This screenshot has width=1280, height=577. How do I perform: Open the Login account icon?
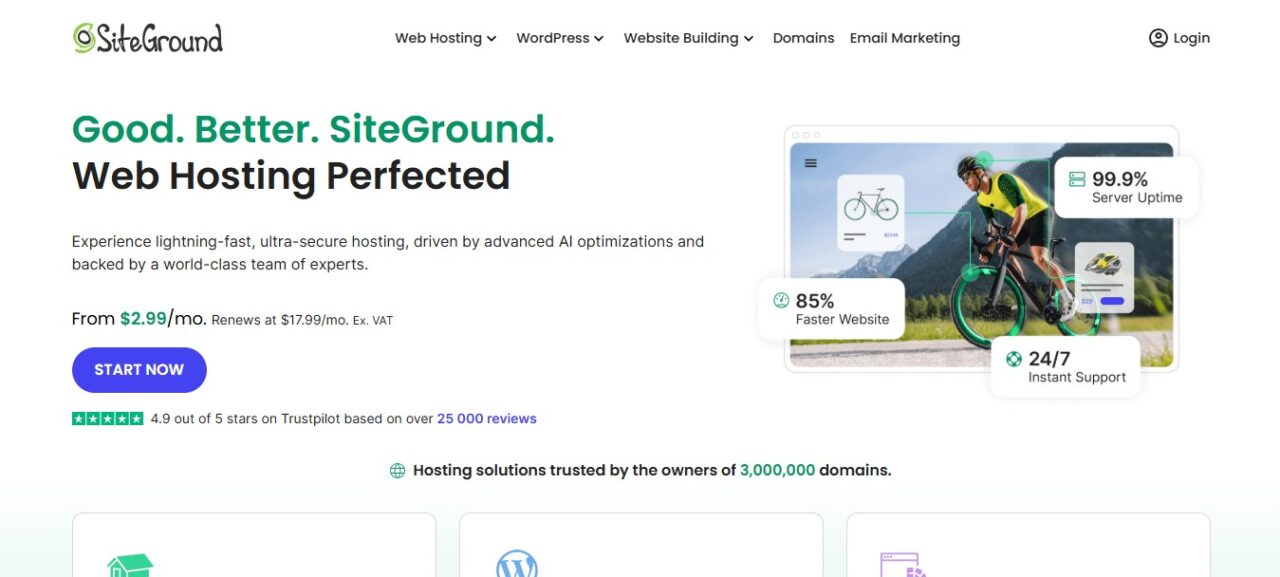pos(1156,37)
